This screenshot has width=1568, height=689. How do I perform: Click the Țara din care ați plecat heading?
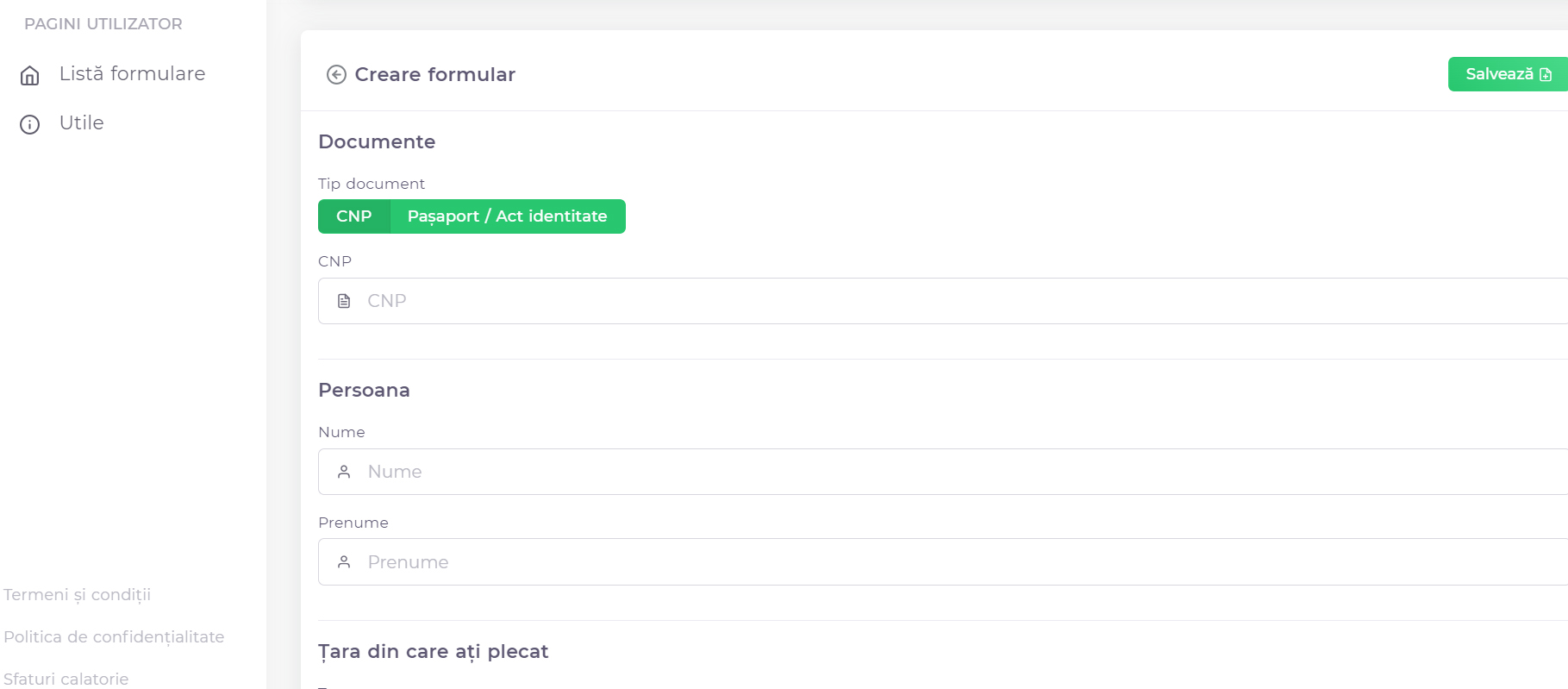point(433,652)
